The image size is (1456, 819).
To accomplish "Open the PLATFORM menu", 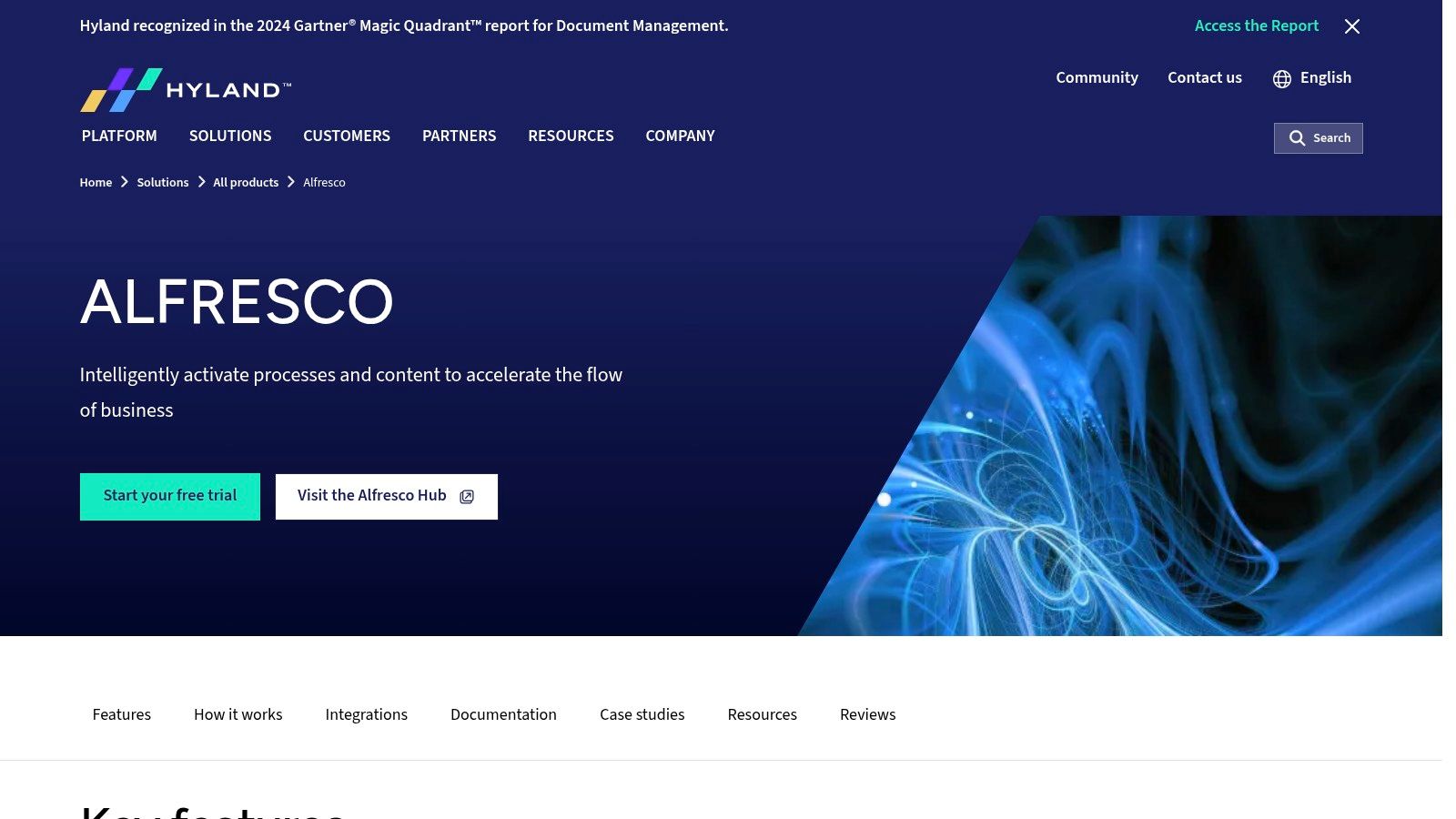I will pyautogui.click(x=119, y=136).
